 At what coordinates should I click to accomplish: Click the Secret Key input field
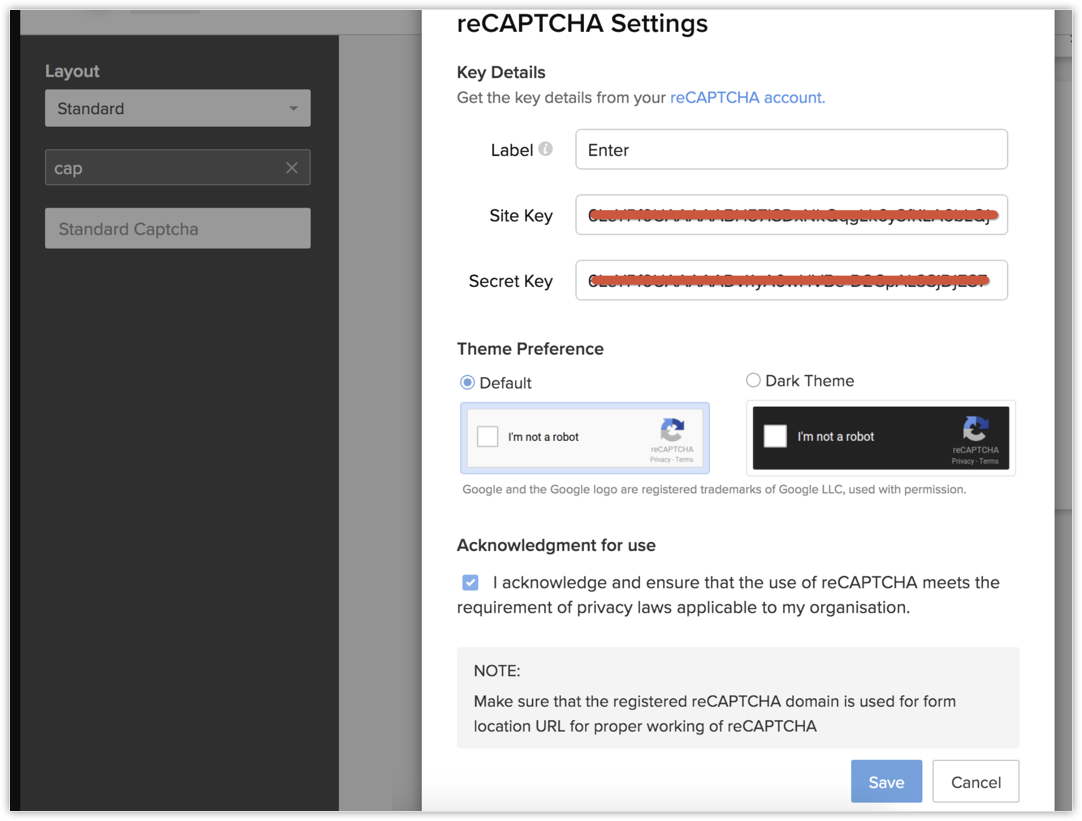pyautogui.click(x=791, y=280)
